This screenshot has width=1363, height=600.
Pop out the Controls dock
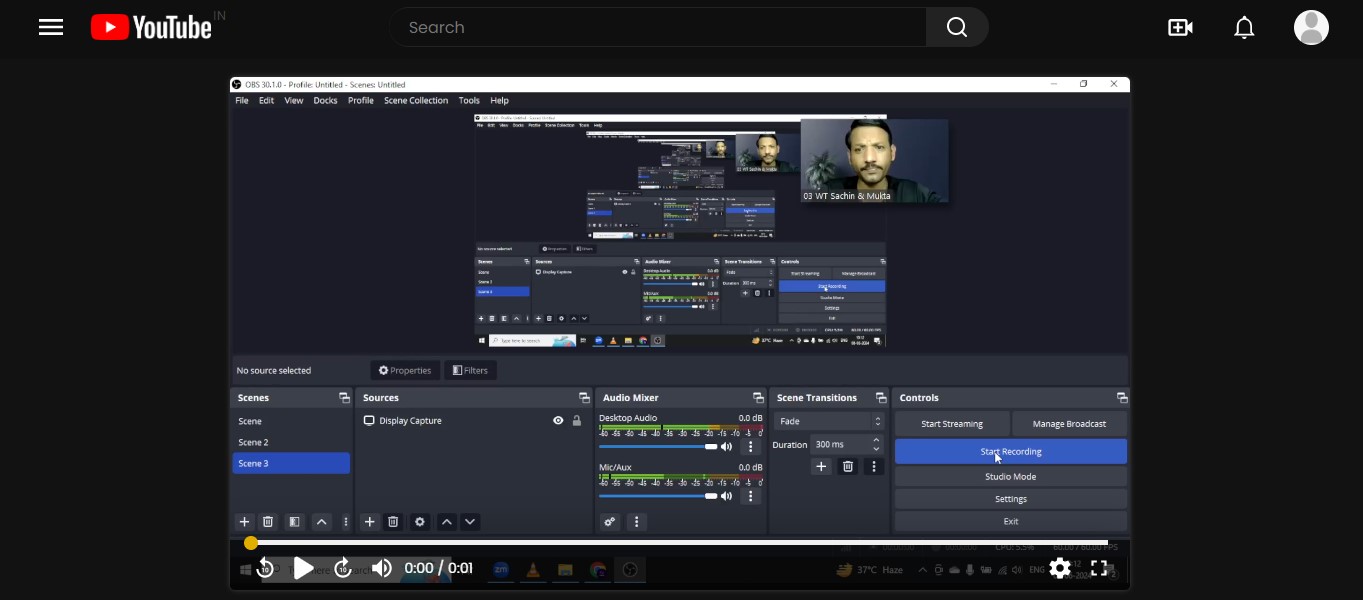point(1122,398)
